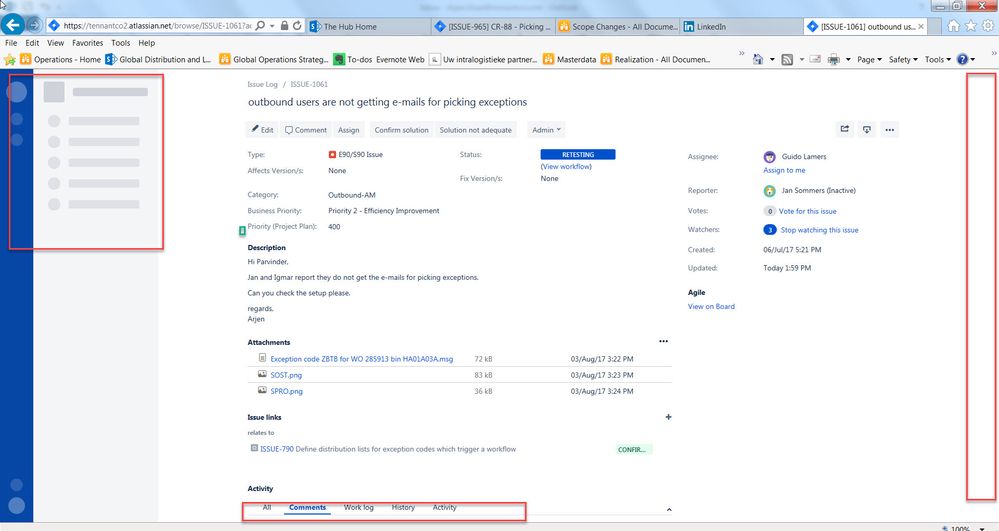This screenshot has height=531, width=999.
Task: Click Stop watching this issue link
Action: (x=819, y=230)
